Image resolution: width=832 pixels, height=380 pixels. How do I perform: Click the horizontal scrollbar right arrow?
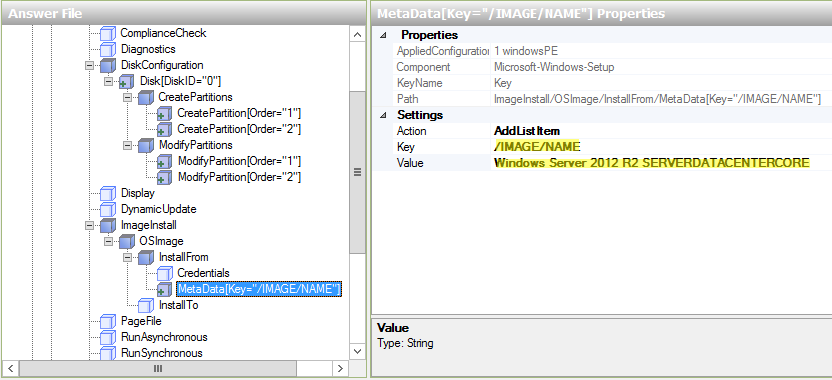tap(340, 368)
